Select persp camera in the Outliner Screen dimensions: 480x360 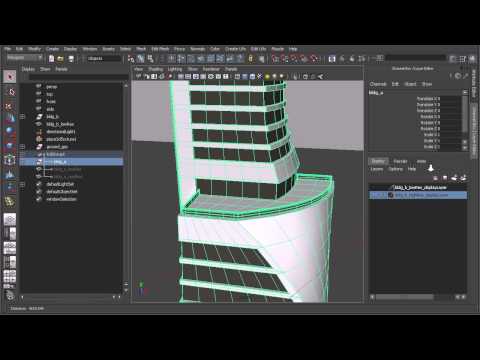pyautogui.click(x=52, y=87)
